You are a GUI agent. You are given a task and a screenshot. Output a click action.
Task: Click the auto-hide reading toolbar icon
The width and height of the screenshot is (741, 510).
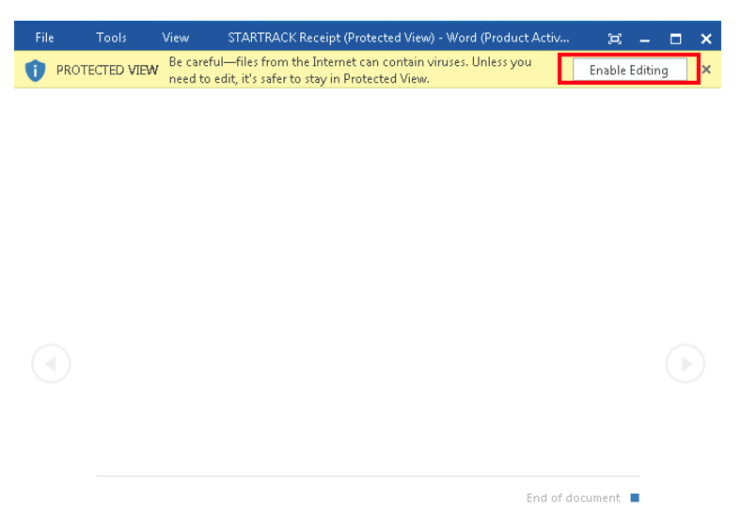(x=615, y=39)
